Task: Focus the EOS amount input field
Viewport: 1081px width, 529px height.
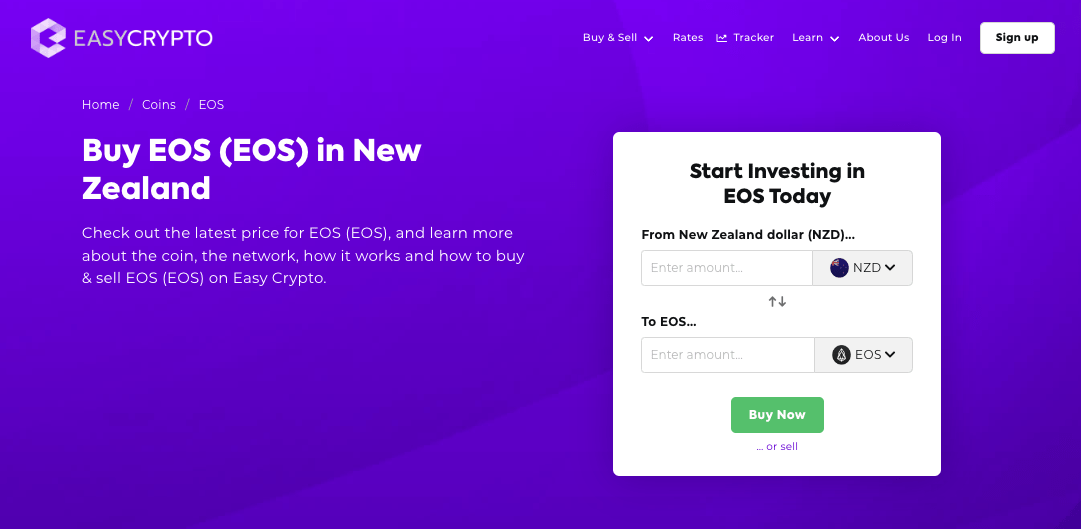Action: click(x=727, y=355)
